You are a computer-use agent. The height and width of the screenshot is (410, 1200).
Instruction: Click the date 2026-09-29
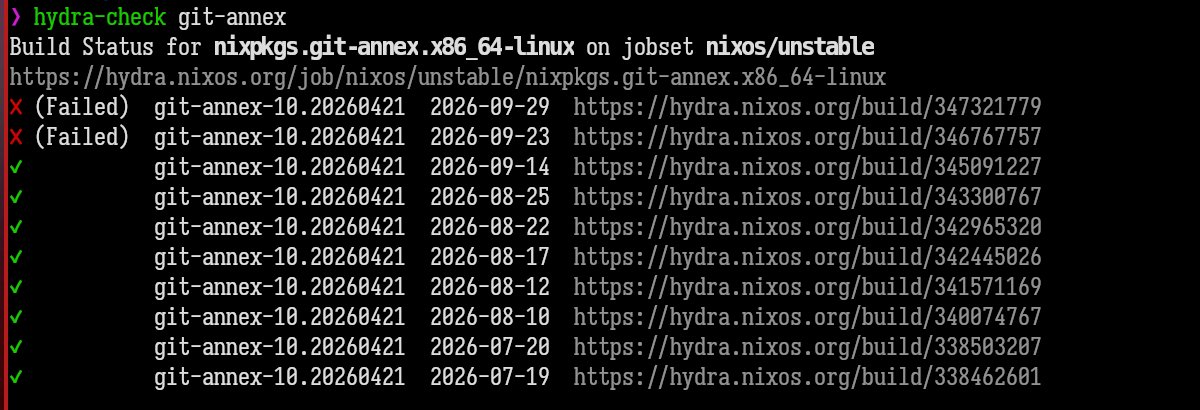click(490, 107)
